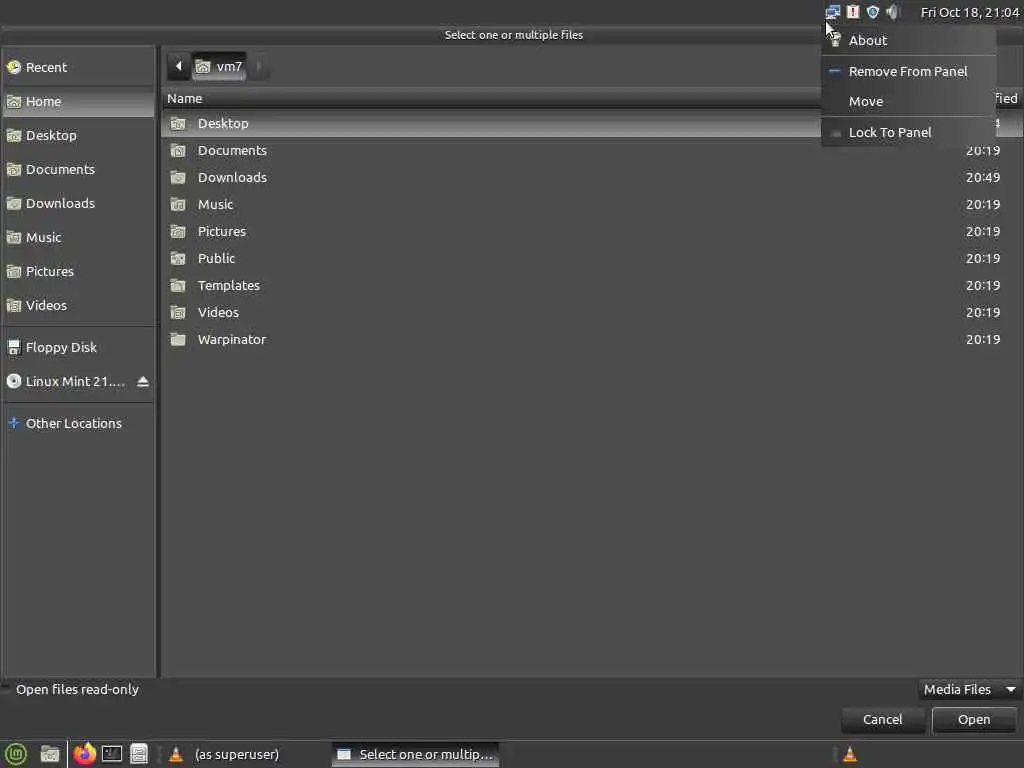Click the back arrow in path bar
The image size is (1024, 768).
coord(178,66)
